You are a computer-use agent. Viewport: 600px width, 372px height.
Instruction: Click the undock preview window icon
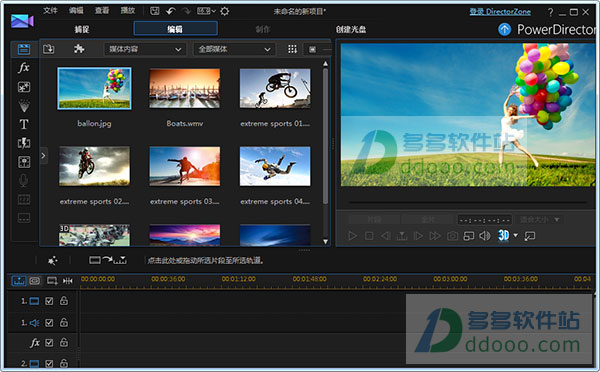(x=530, y=236)
